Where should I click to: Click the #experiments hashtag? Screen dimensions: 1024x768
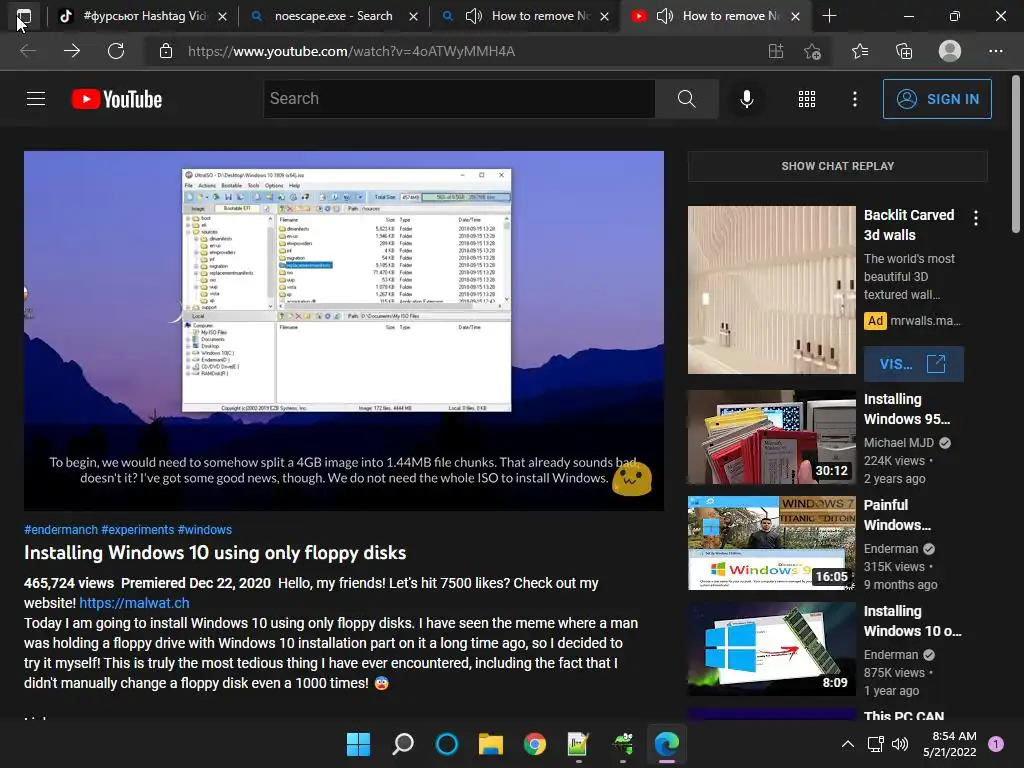(x=138, y=530)
